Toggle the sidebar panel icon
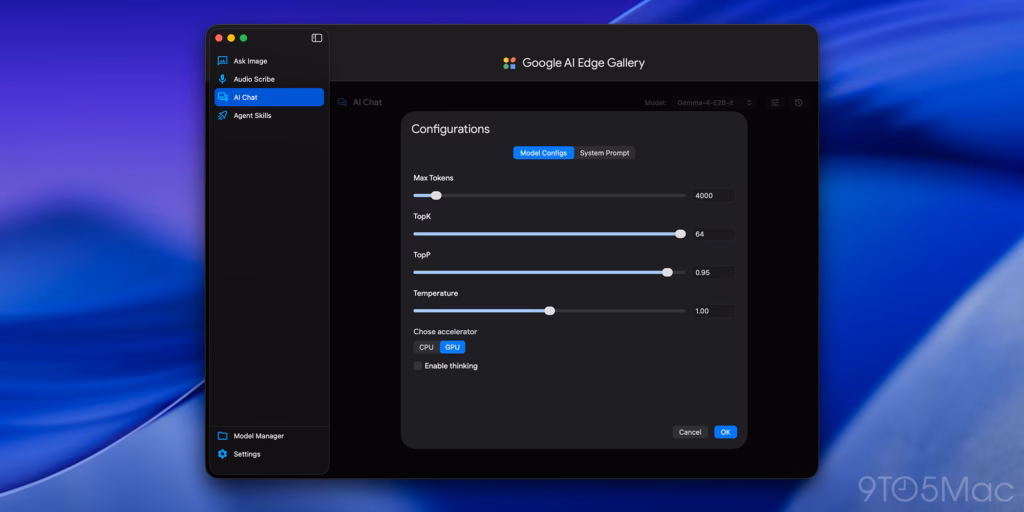Viewport: 1024px width, 512px height. click(317, 38)
